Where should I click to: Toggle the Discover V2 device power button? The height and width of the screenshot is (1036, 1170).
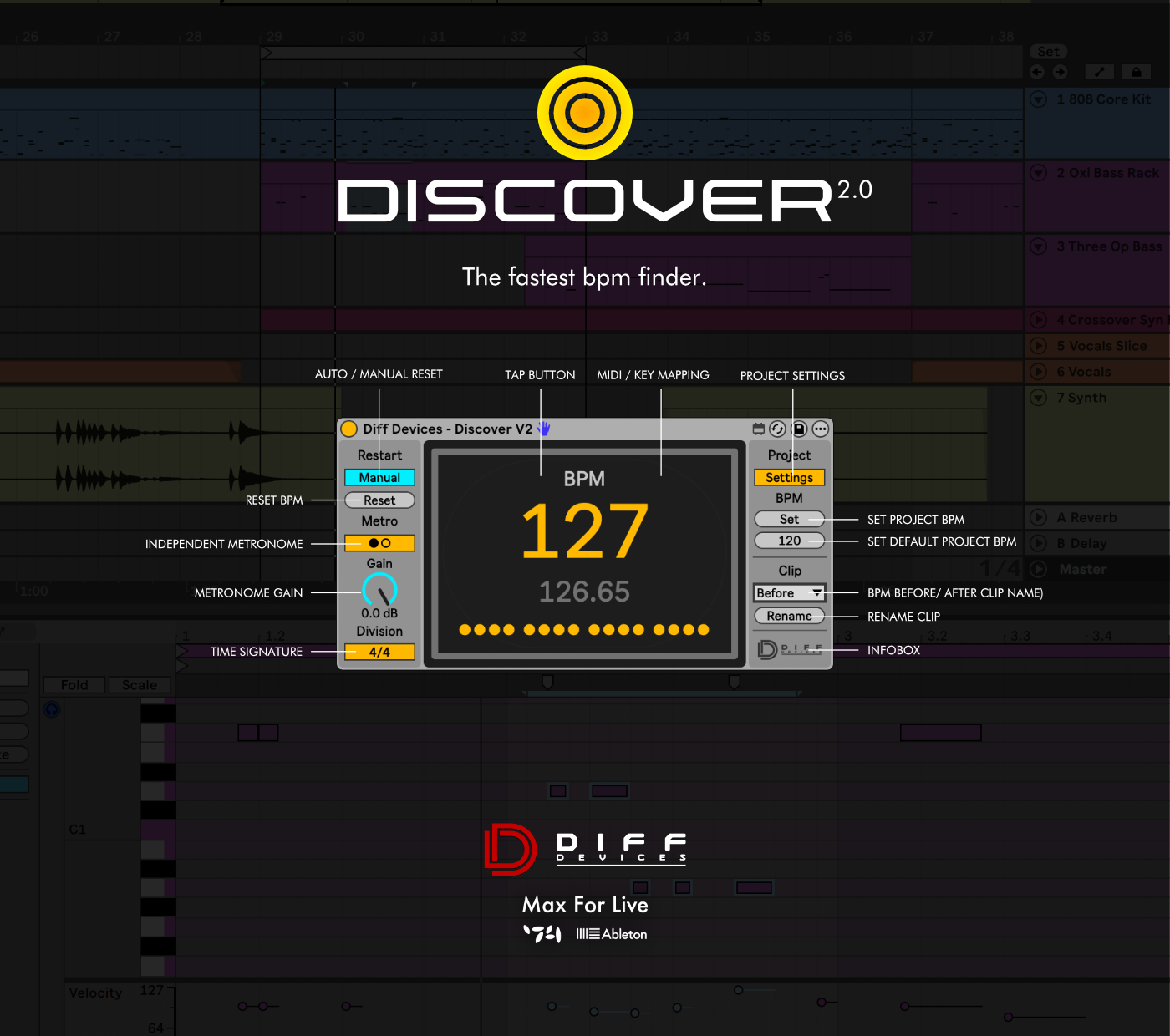(x=349, y=429)
